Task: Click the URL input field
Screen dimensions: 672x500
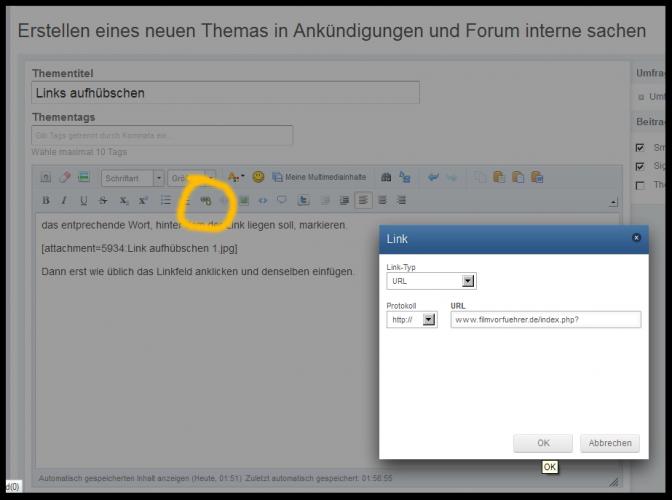Action: [x=545, y=320]
